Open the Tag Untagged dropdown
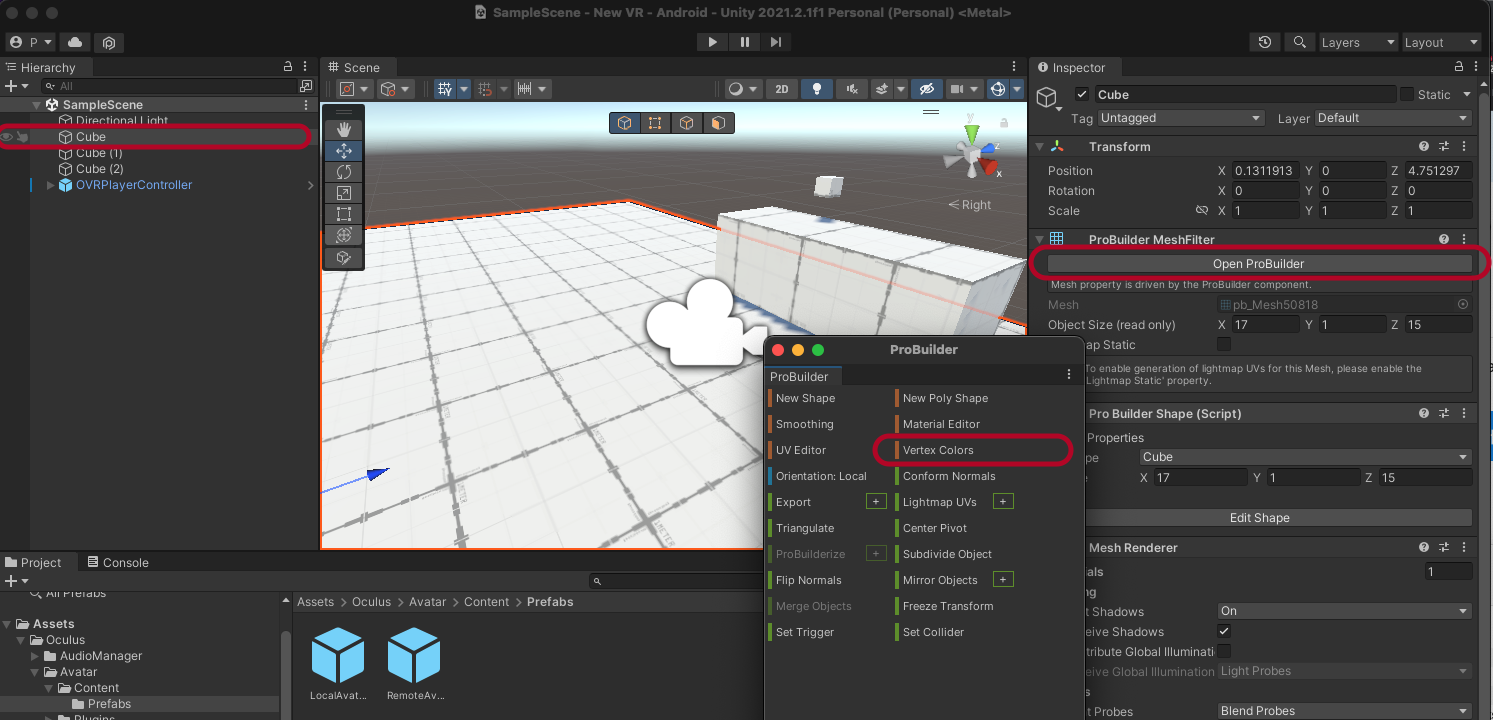The width and height of the screenshot is (1493, 720). pos(1181,118)
